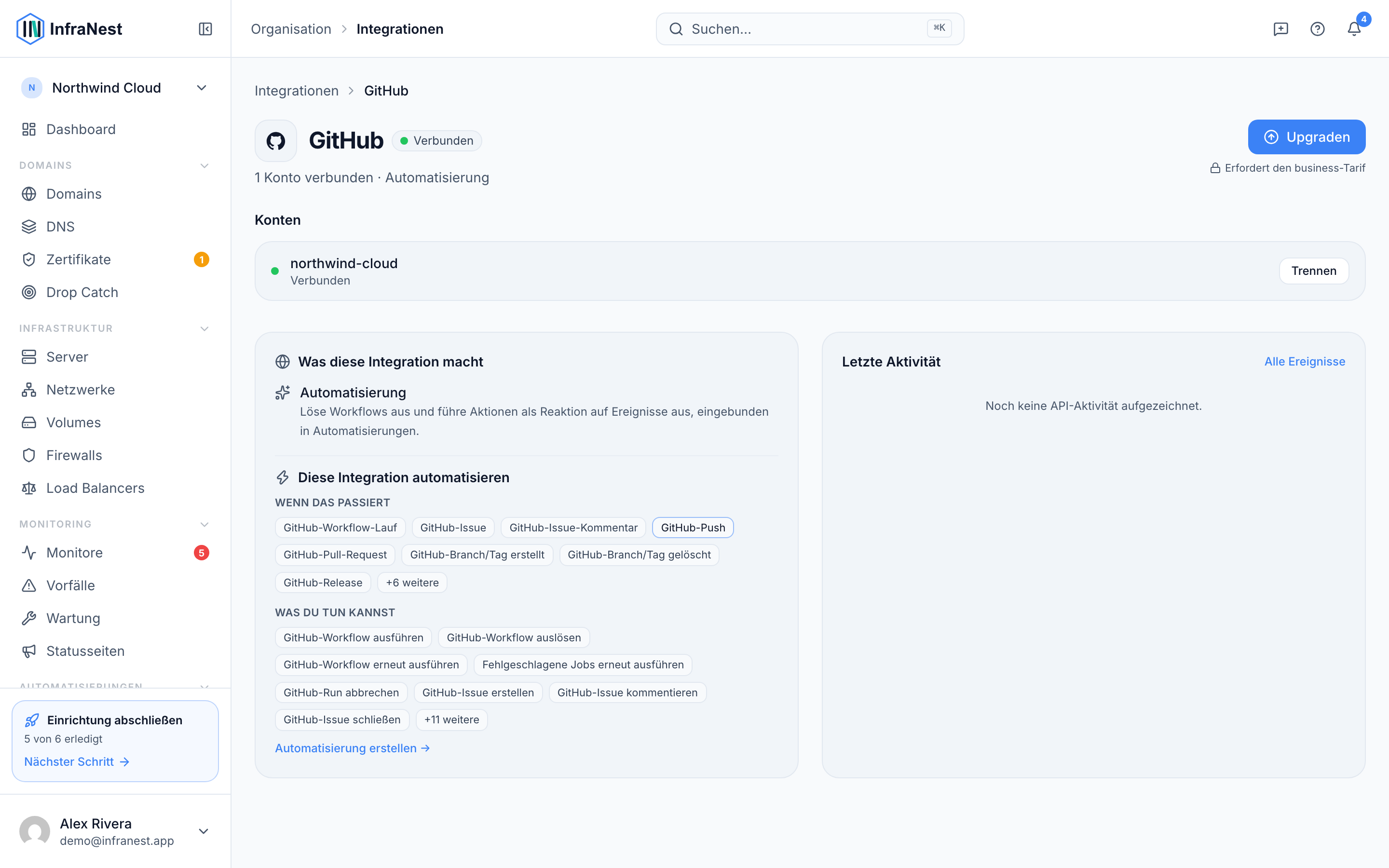Click the Statusseiten megaphone icon

(29, 651)
